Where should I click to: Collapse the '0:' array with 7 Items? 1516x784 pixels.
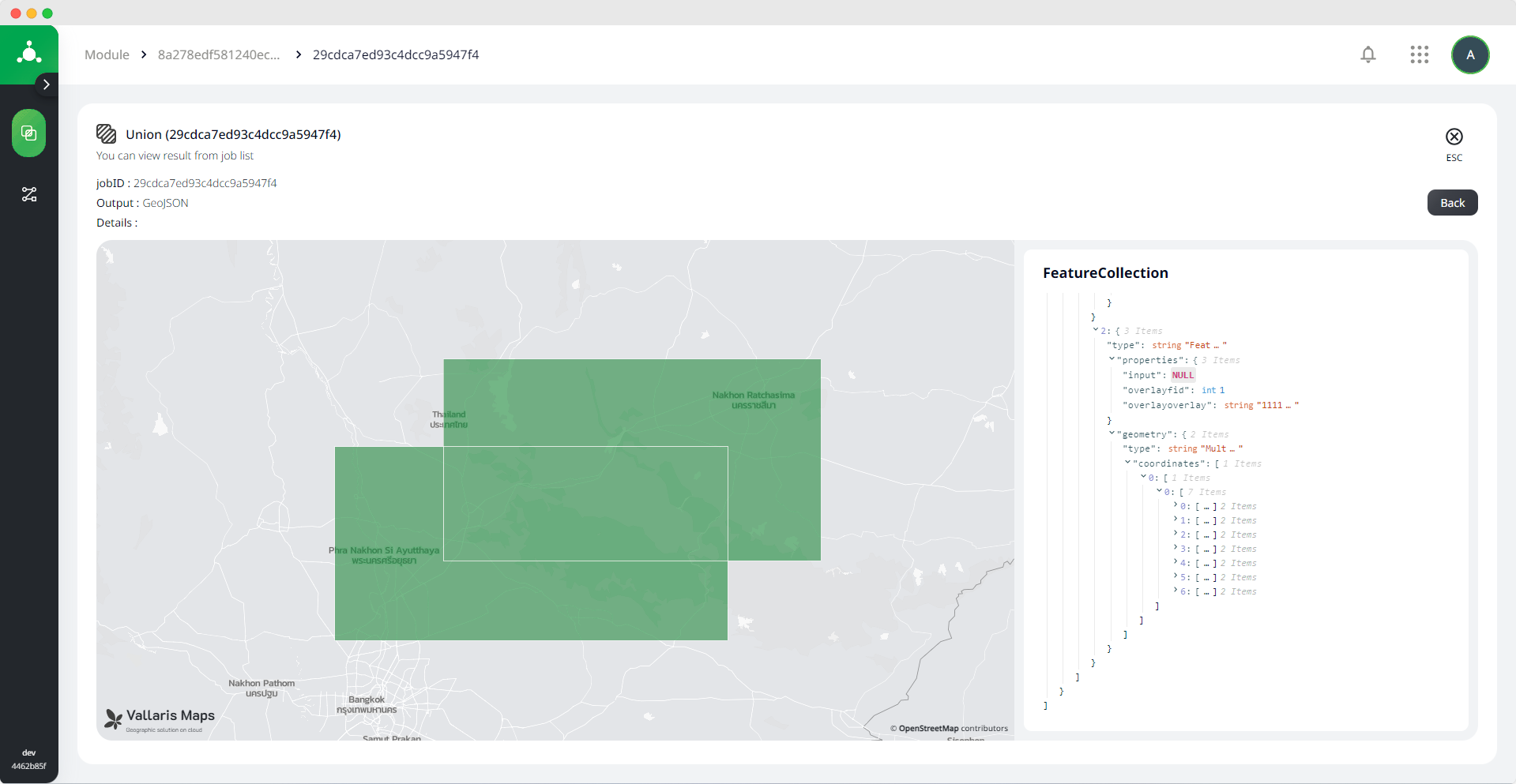(1159, 491)
